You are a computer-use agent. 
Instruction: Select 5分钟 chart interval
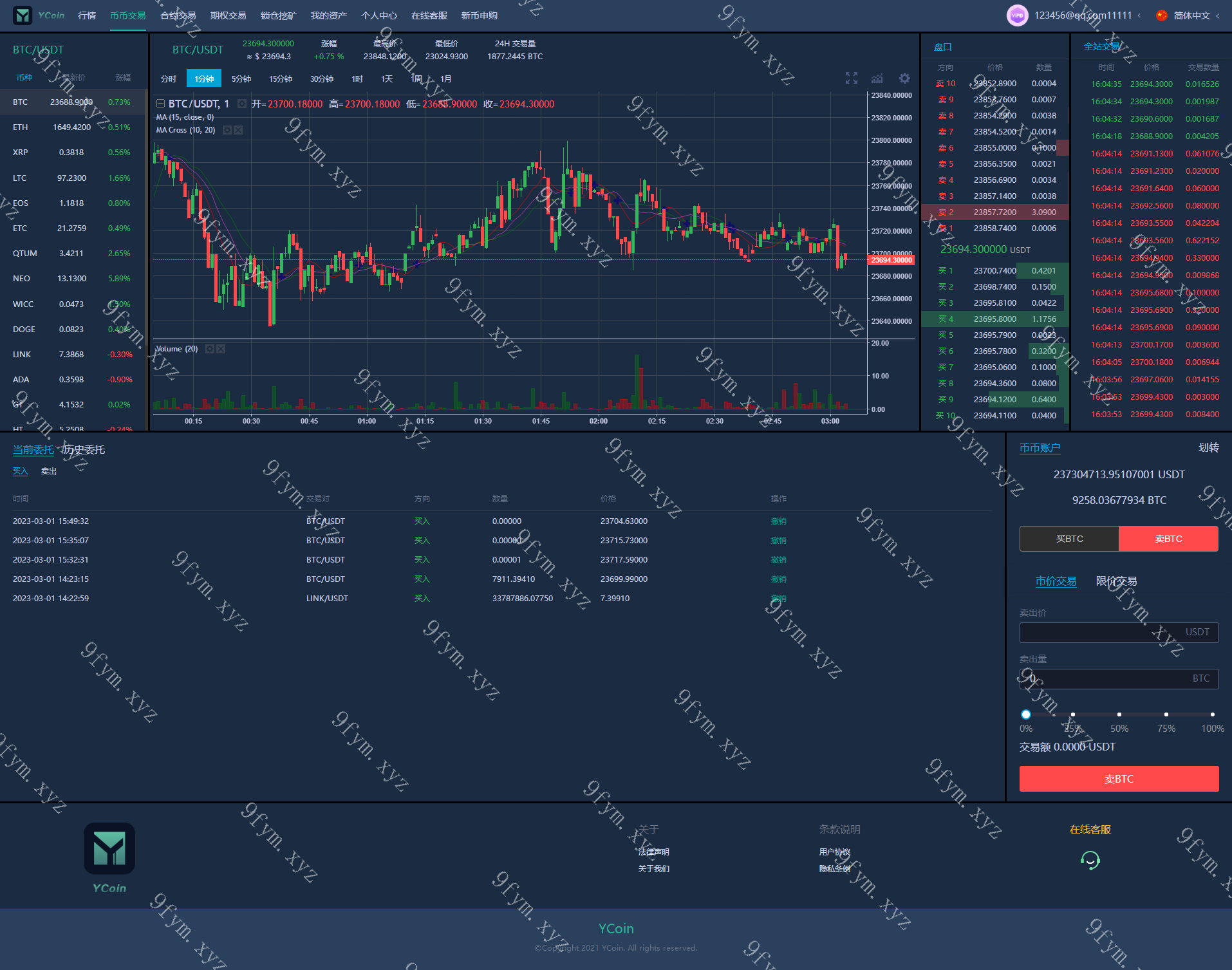[241, 79]
